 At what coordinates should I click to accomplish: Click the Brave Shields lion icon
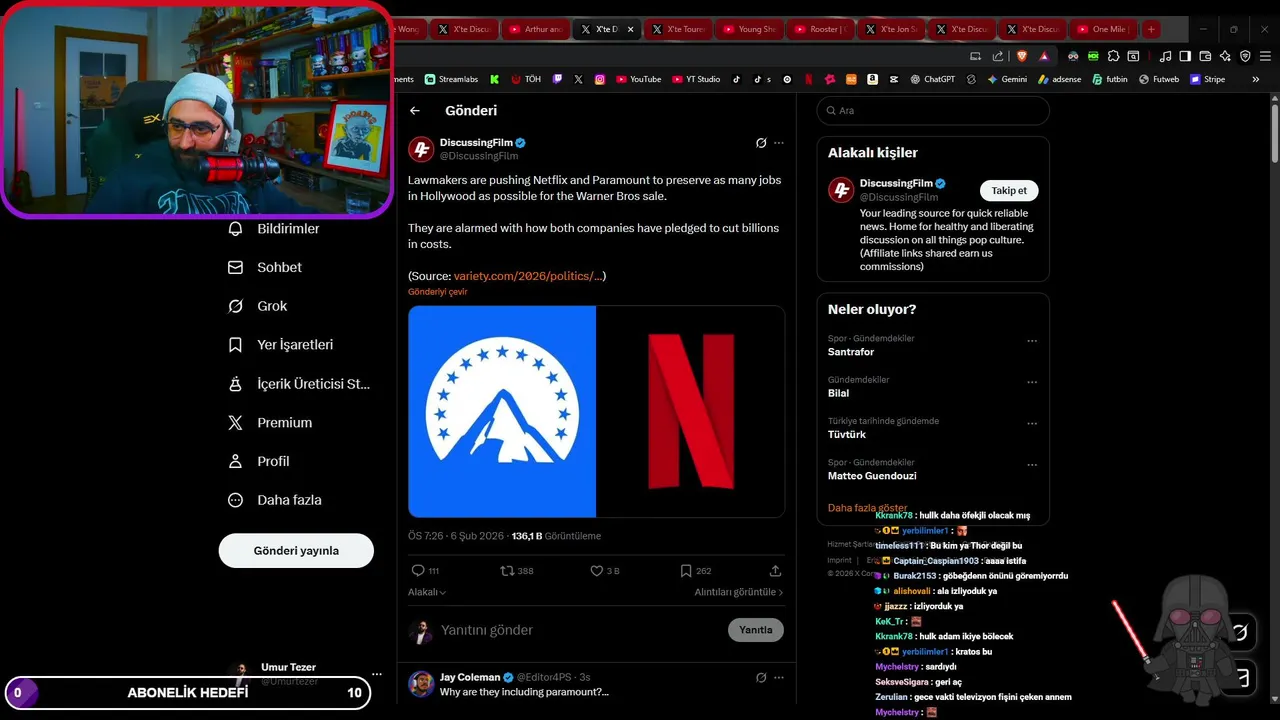pyautogui.click(x=1023, y=56)
